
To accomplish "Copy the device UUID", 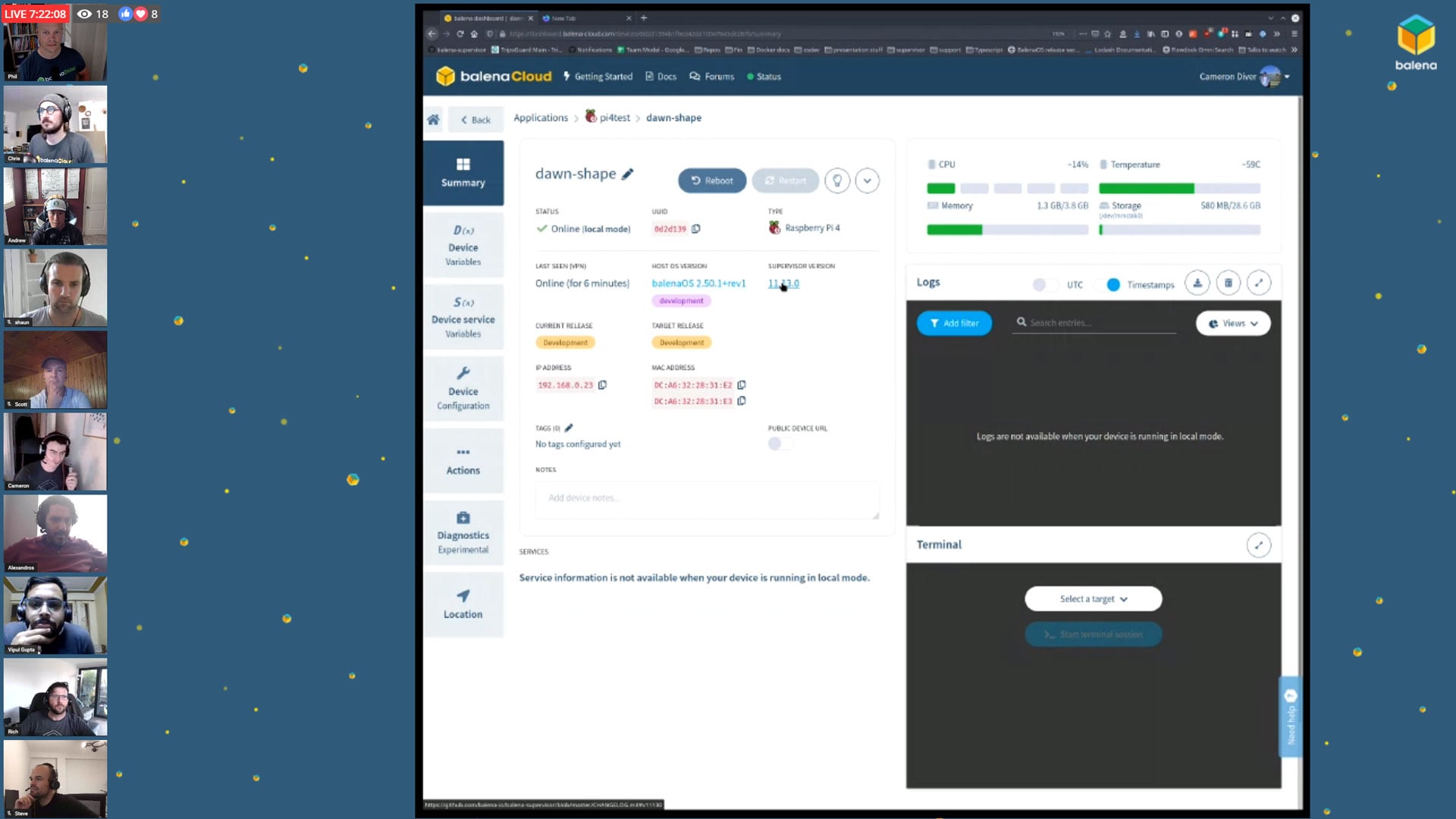I will pos(695,228).
